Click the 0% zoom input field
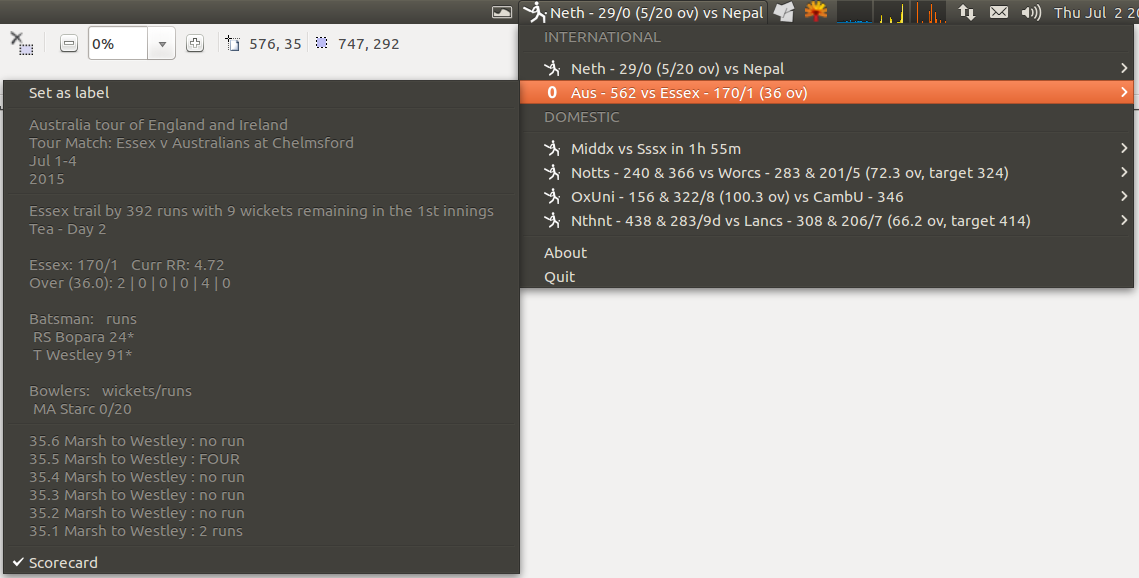The height and width of the screenshot is (578, 1139). (x=118, y=44)
